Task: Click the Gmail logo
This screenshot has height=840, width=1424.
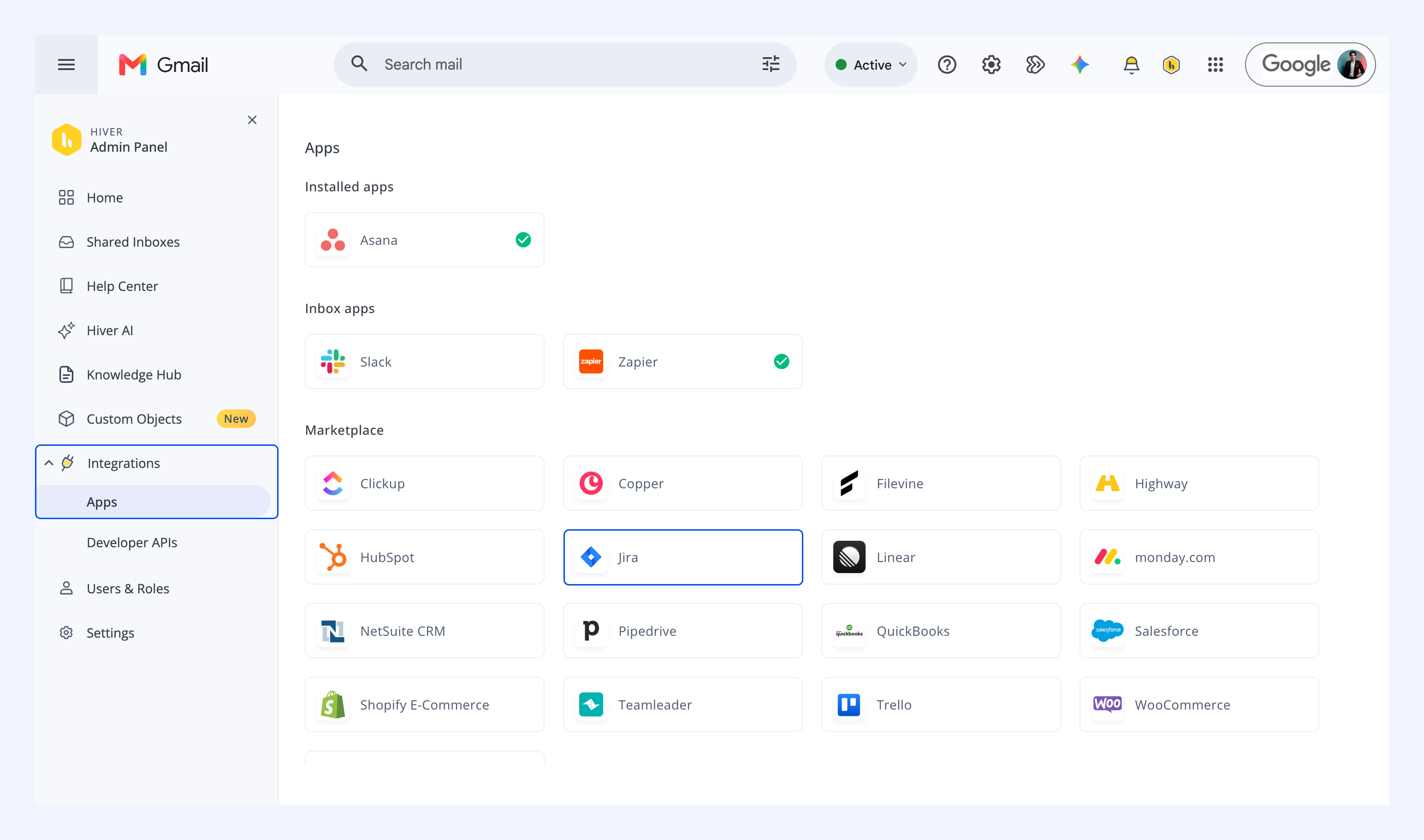Action: tap(164, 65)
